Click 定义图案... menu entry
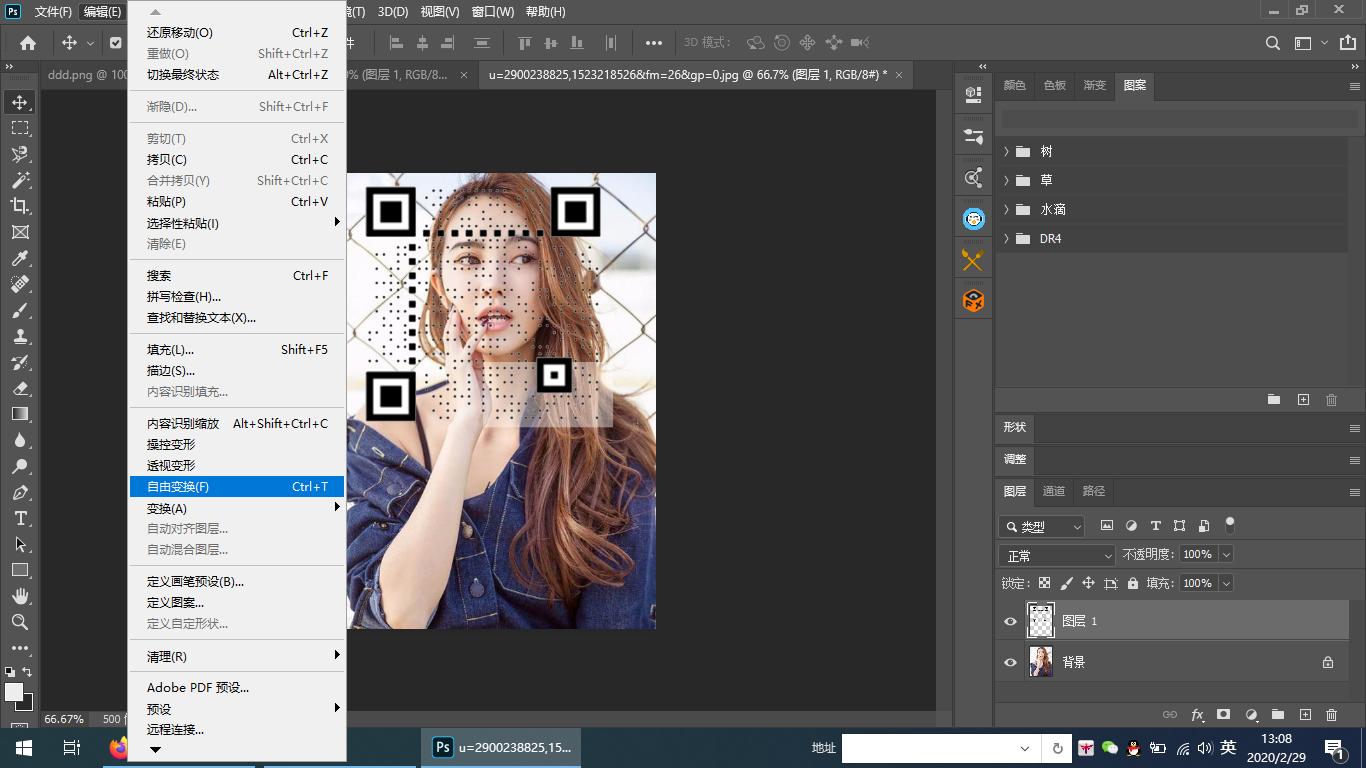The height and width of the screenshot is (768, 1366). click(176, 603)
